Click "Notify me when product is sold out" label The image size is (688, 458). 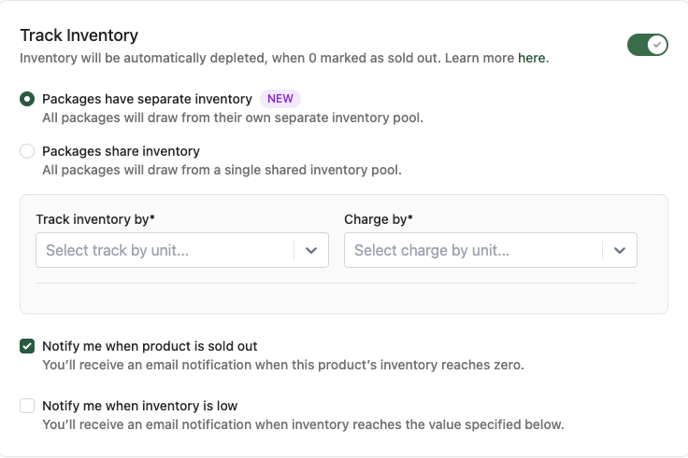point(150,346)
